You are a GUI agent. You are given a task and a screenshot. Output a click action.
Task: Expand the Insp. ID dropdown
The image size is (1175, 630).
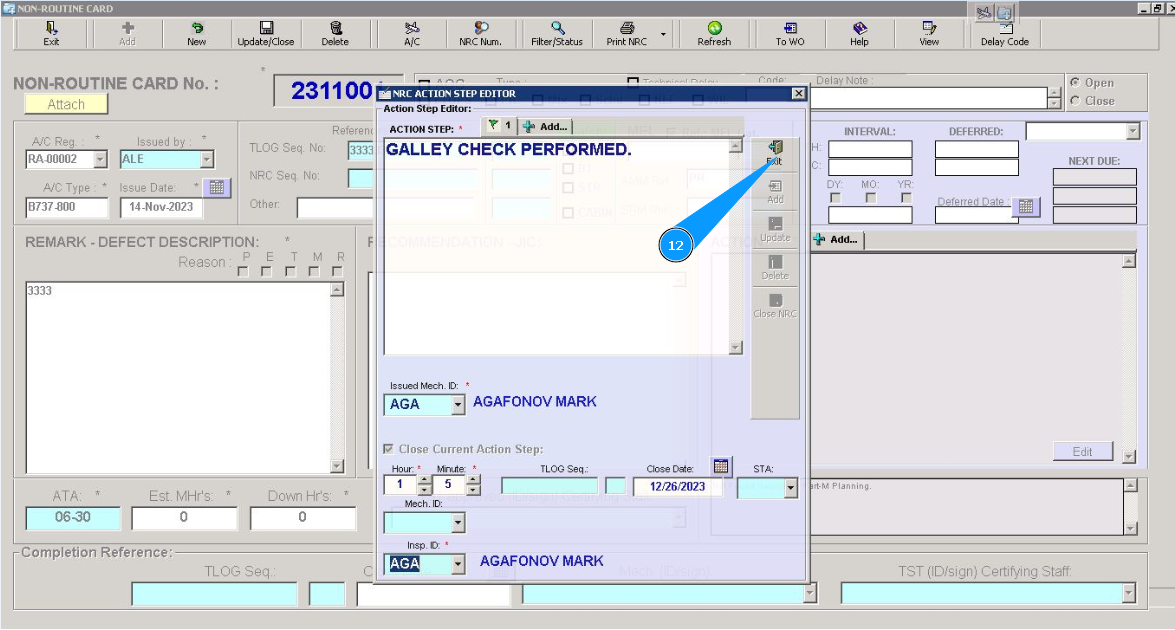tap(458, 564)
